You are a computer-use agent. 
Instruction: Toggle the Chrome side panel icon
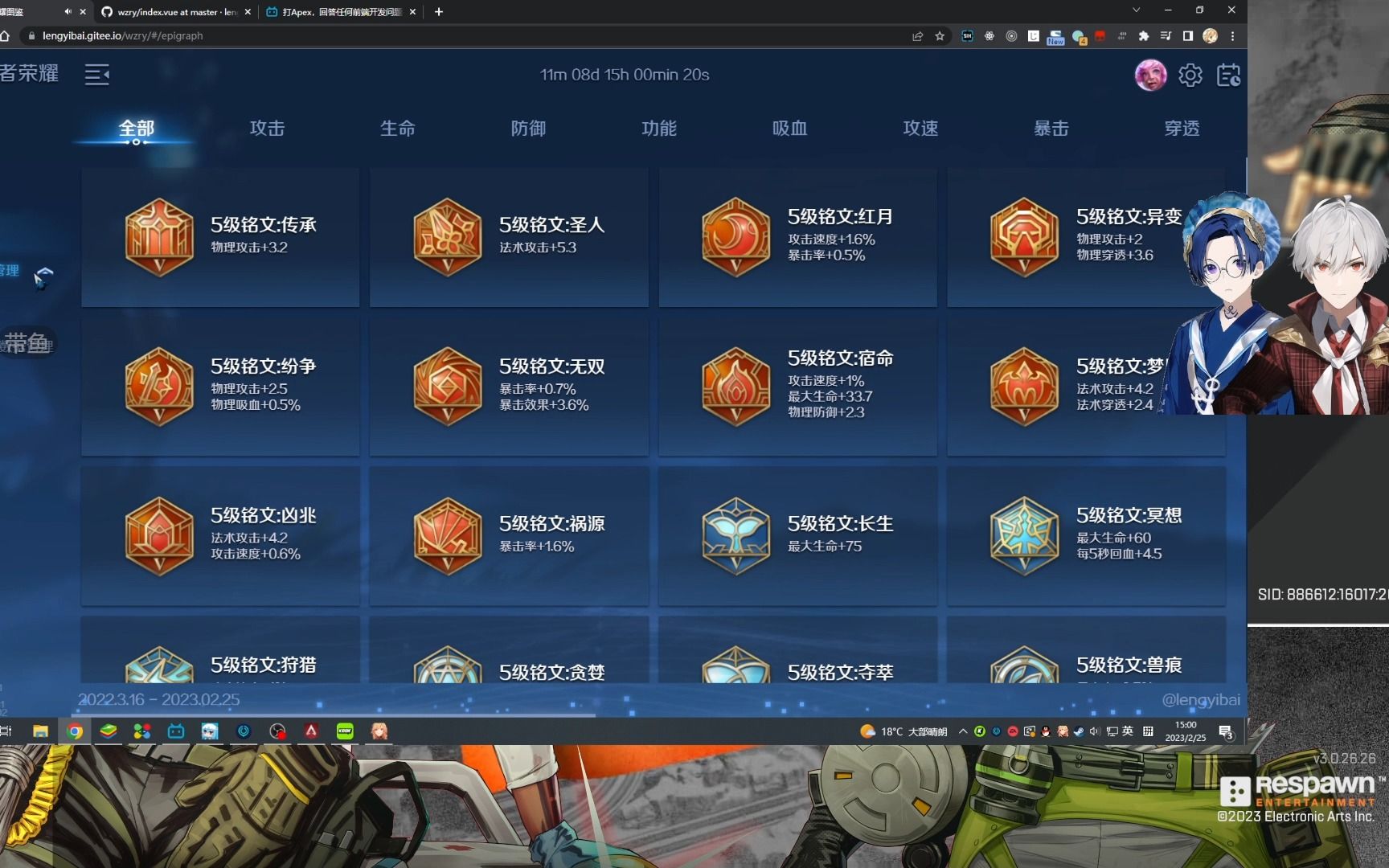coord(1188,36)
